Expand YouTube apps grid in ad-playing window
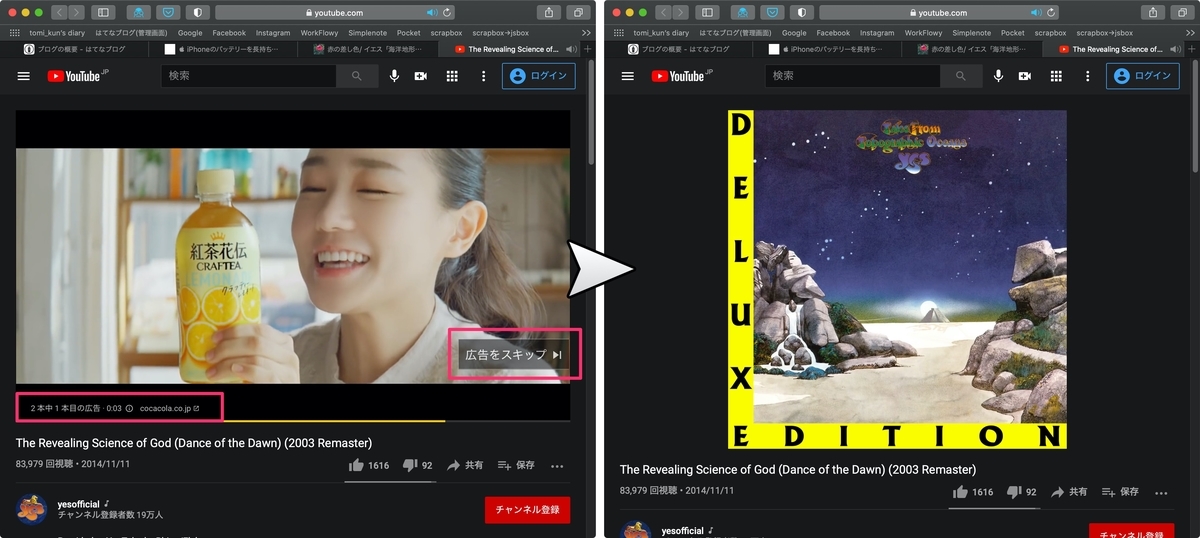 (x=452, y=76)
